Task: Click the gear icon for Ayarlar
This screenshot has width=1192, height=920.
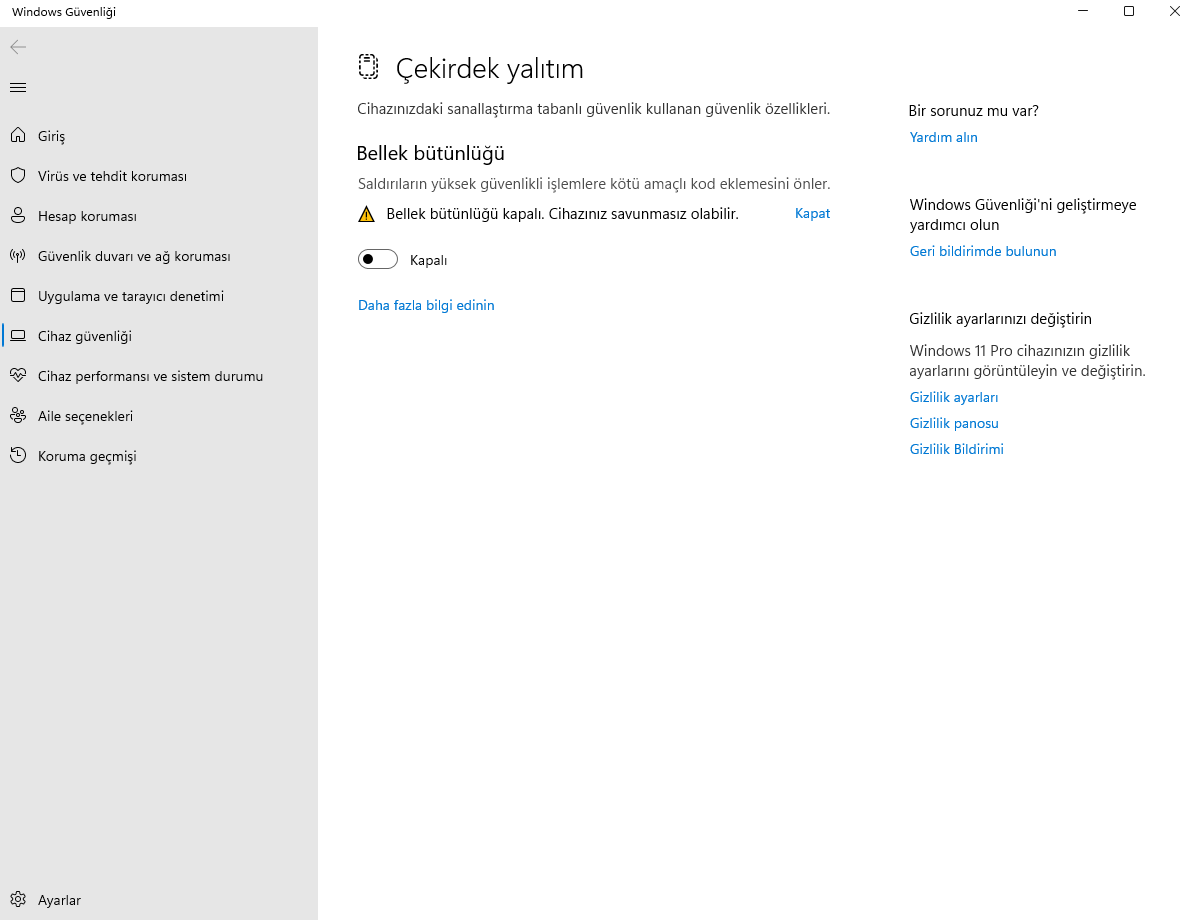Action: [x=18, y=899]
